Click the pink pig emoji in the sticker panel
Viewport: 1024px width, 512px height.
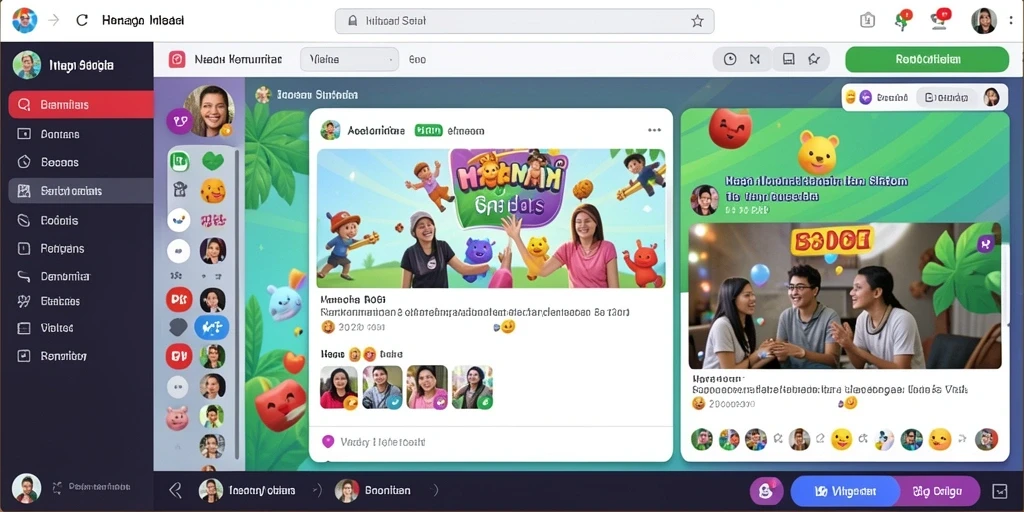pyautogui.click(x=177, y=418)
